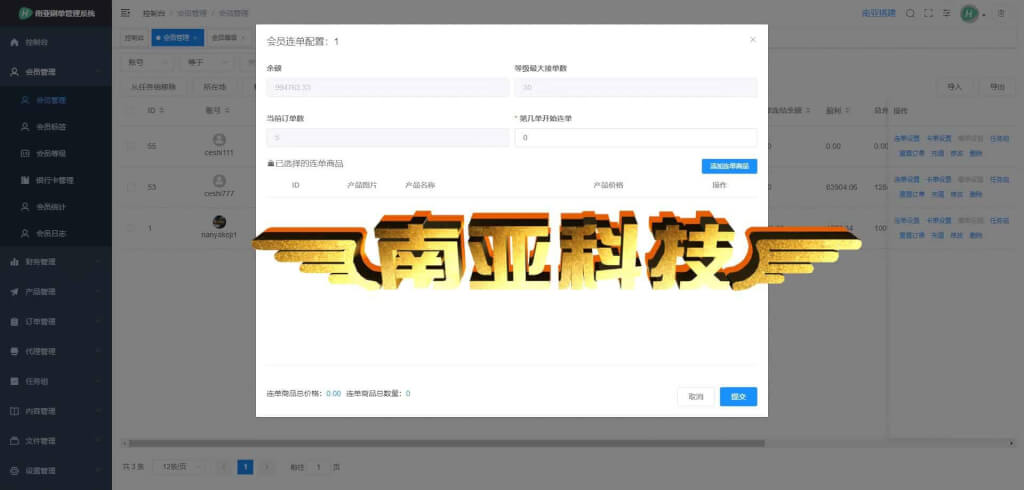Click ceshi777 user avatar
This screenshot has width=1024, height=490.
coord(219,181)
